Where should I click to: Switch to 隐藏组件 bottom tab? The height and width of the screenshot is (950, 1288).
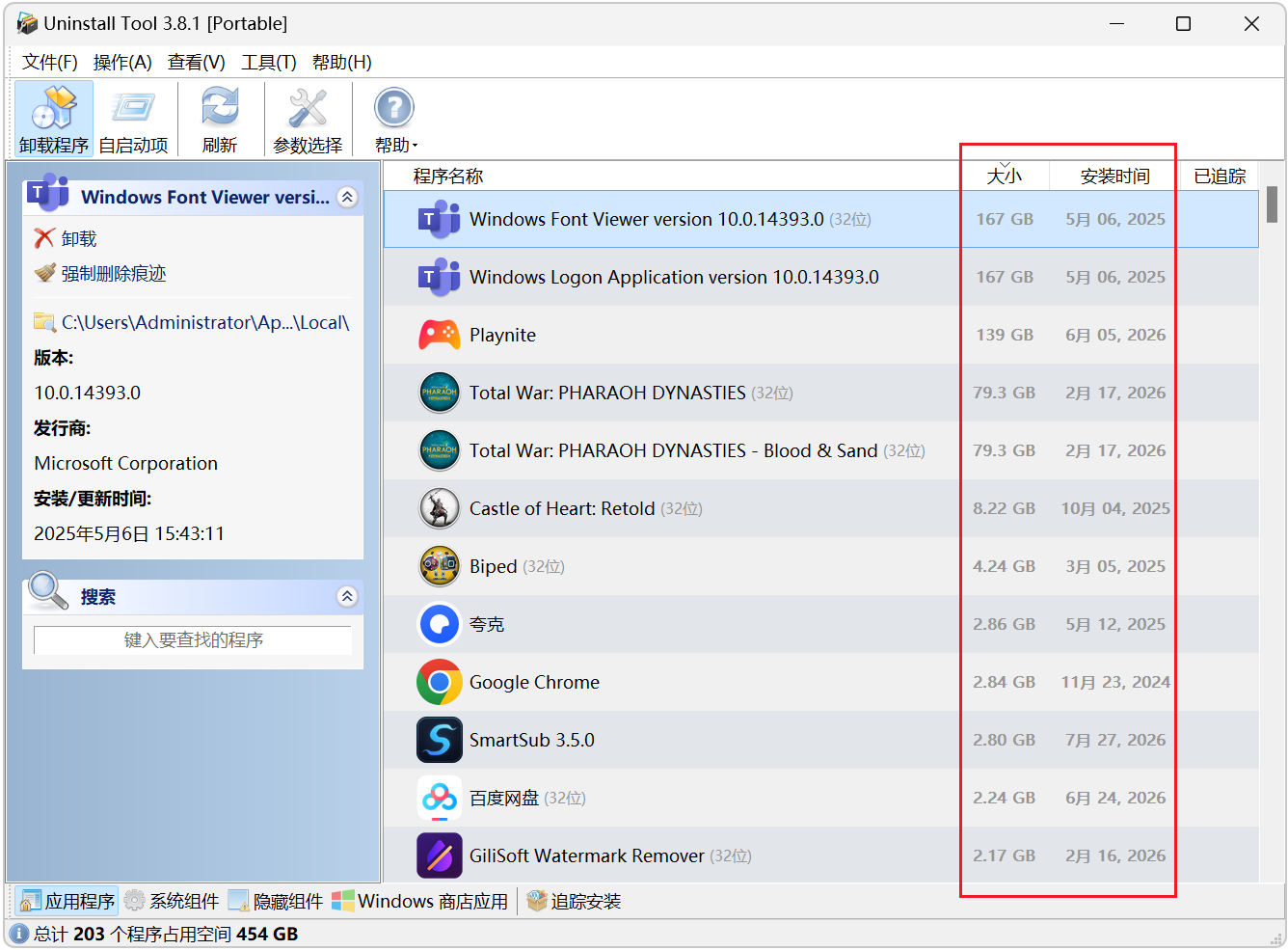tap(276, 901)
